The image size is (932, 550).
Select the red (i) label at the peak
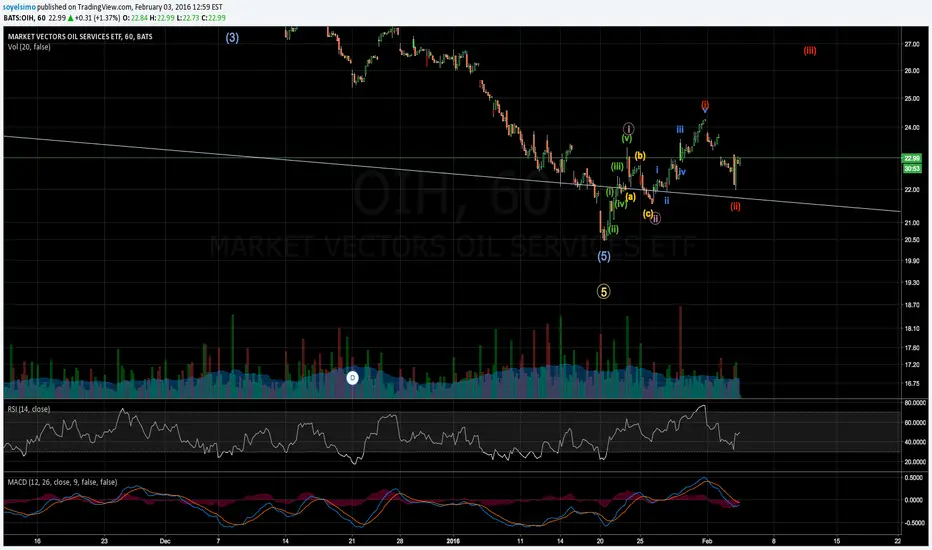tap(705, 105)
